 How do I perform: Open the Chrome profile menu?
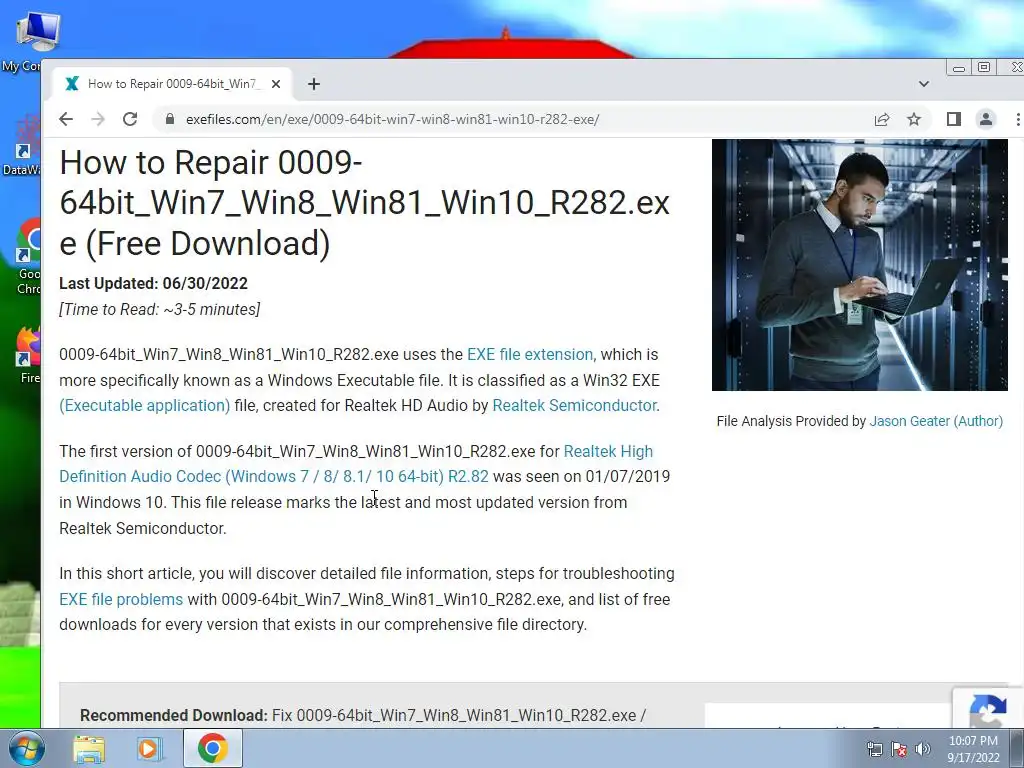pos(985,120)
